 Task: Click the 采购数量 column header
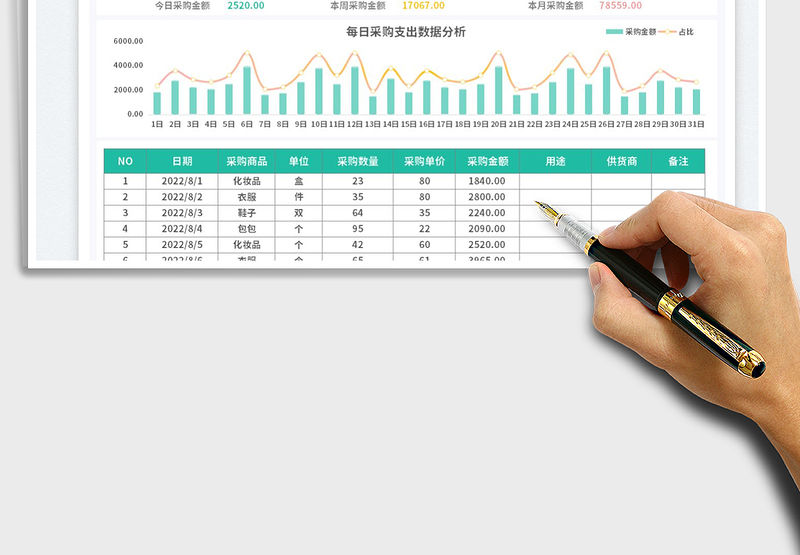pos(357,161)
